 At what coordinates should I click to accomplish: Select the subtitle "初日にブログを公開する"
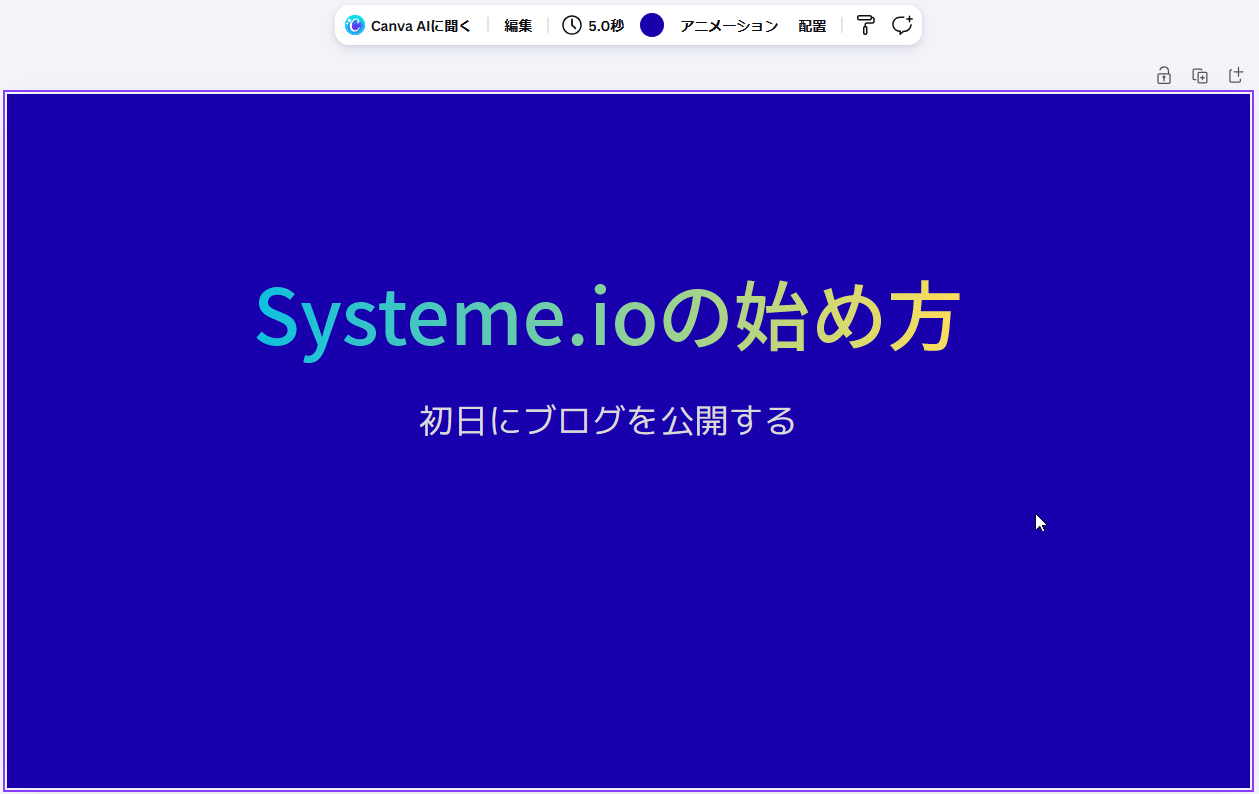[608, 421]
